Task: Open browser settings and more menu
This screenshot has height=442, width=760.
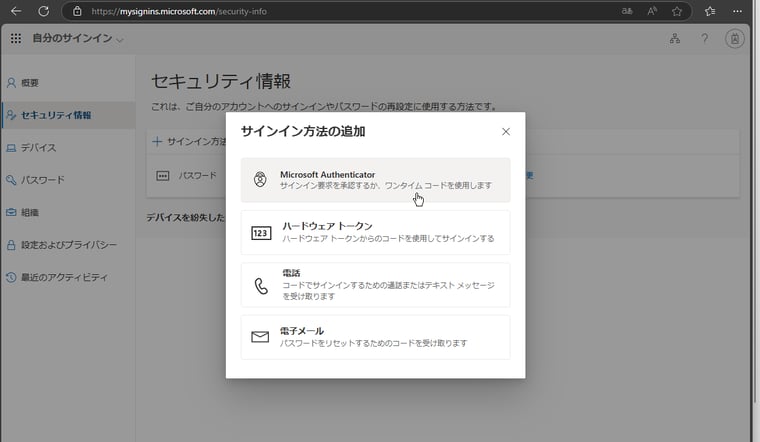Action: tap(737, 11)
